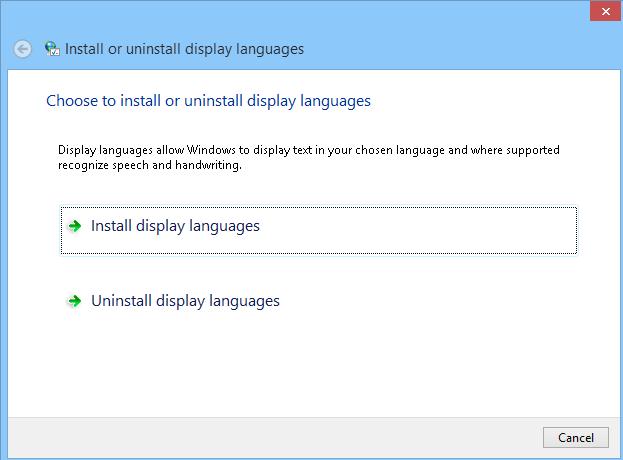Click the word 'Uninstall' in the second option
Viewport: 623px width, 460px height.
pos(121,301)
